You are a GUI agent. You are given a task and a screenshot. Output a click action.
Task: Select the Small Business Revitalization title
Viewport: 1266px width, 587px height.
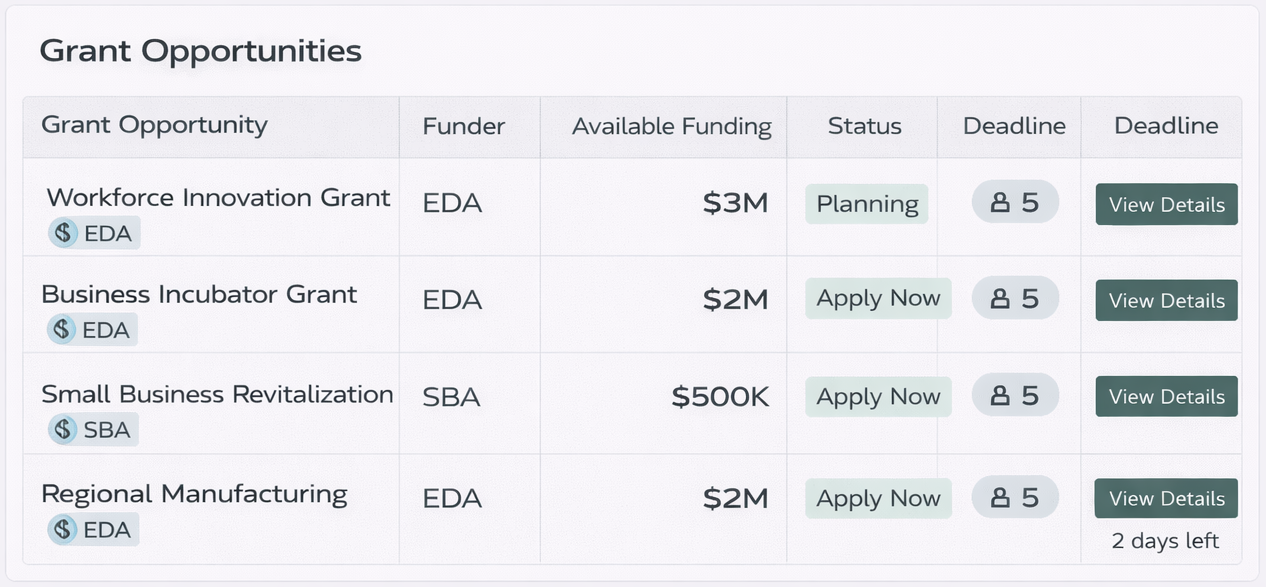click(x=217, y=394)
